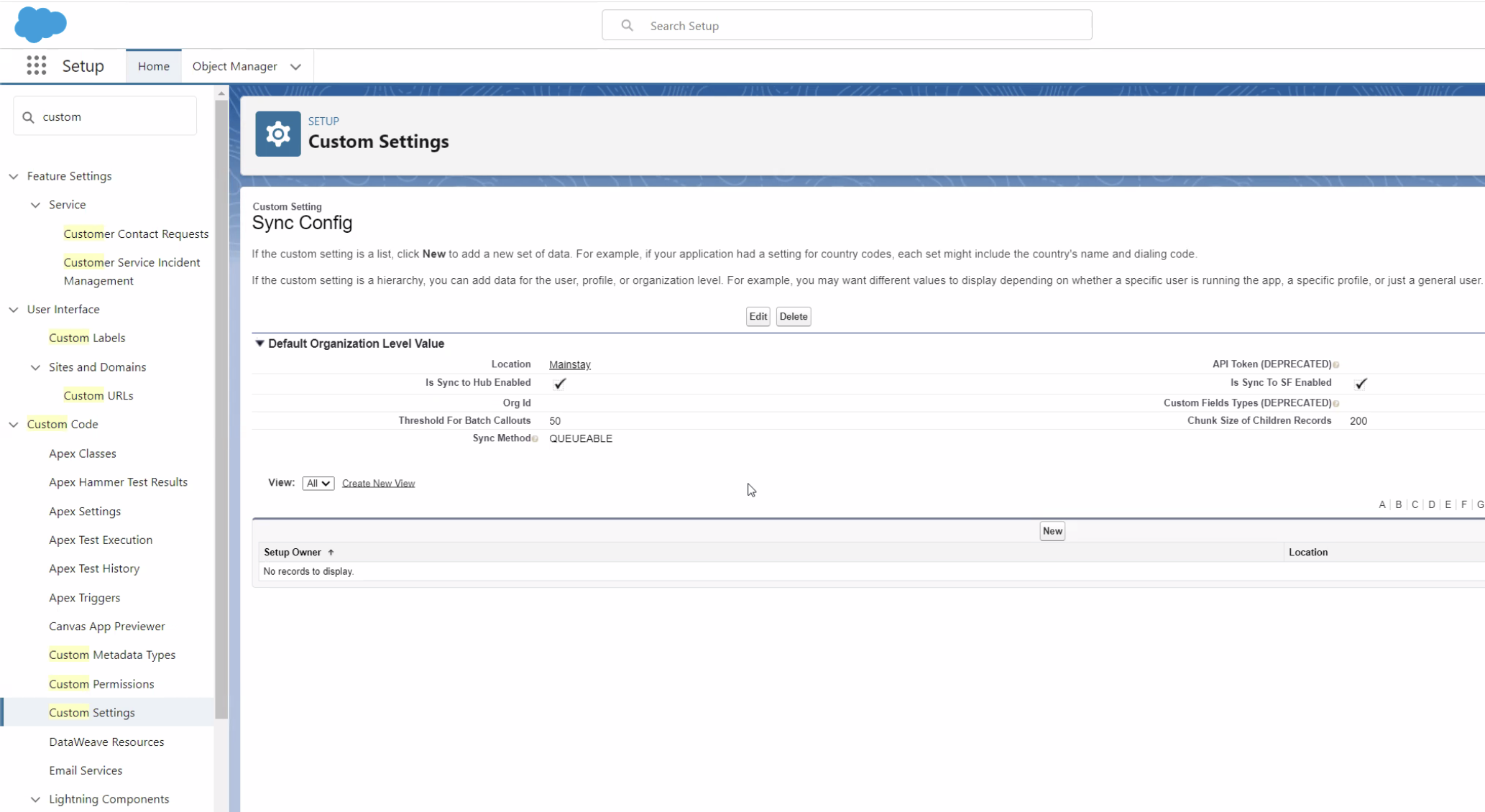Viewport: 1485px width, 812px height.
Task: Click the API Token (DEPRECATED) help icon
Action: 1335,365
